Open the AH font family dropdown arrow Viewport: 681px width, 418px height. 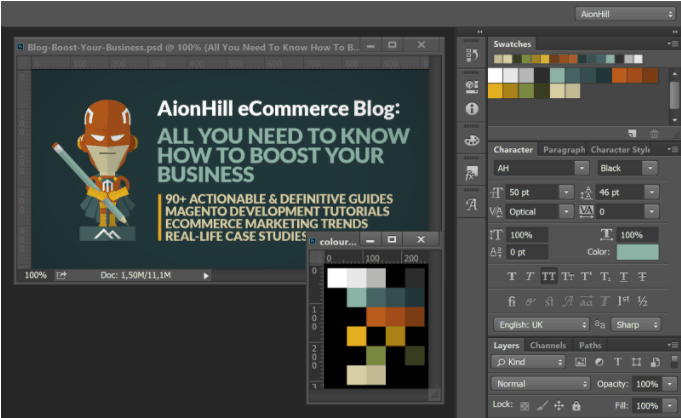(582, 168)
